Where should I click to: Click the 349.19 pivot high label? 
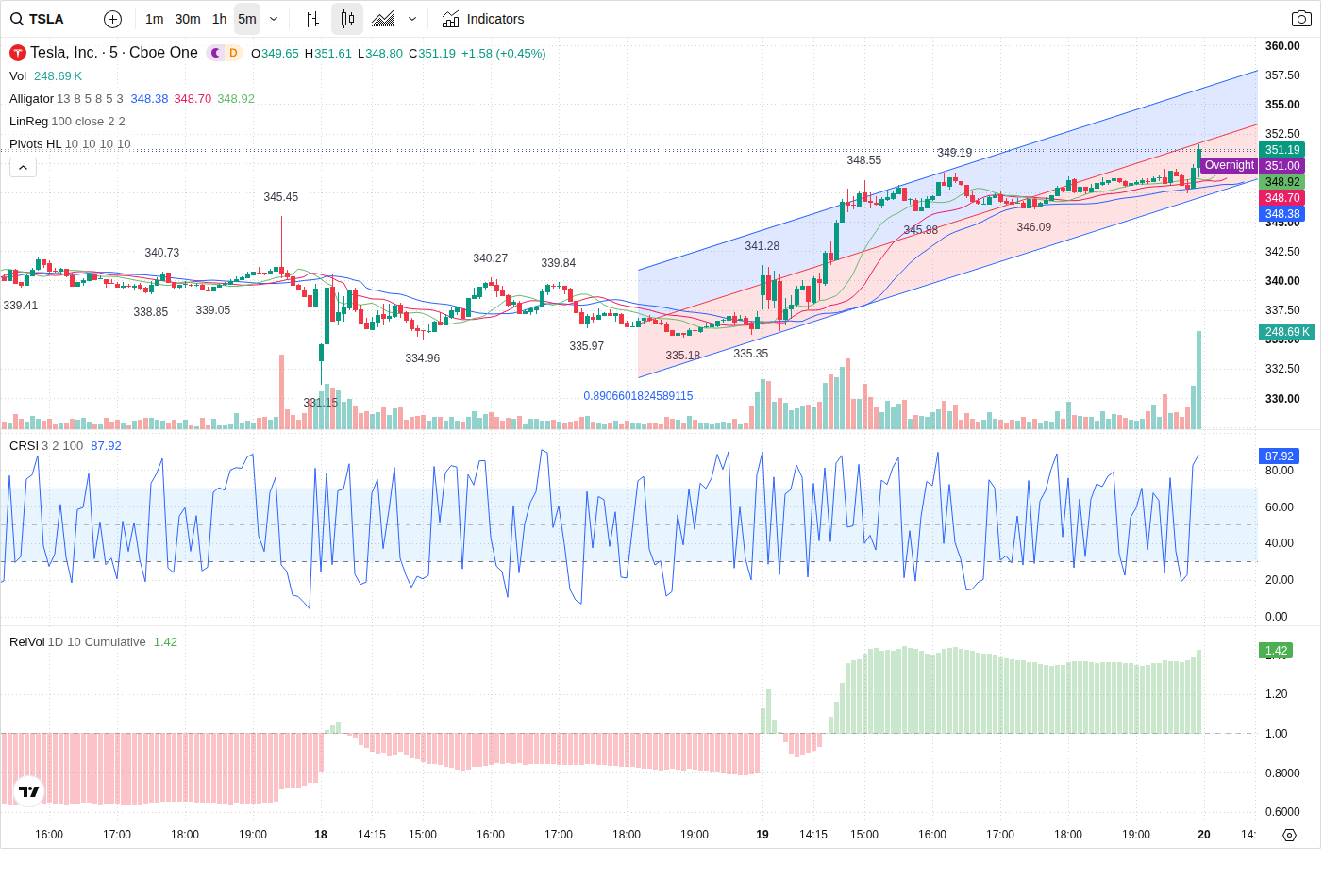[954, 153]
